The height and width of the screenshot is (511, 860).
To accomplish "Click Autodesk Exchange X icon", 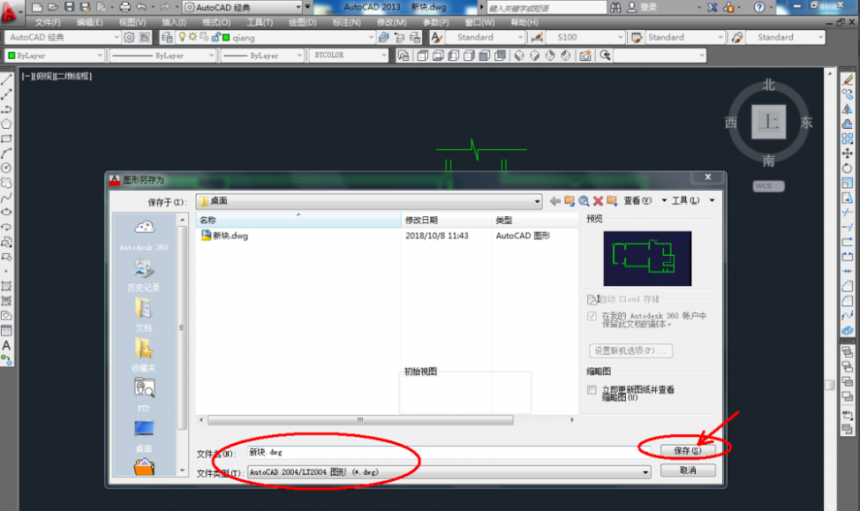I will click(712, 7).
